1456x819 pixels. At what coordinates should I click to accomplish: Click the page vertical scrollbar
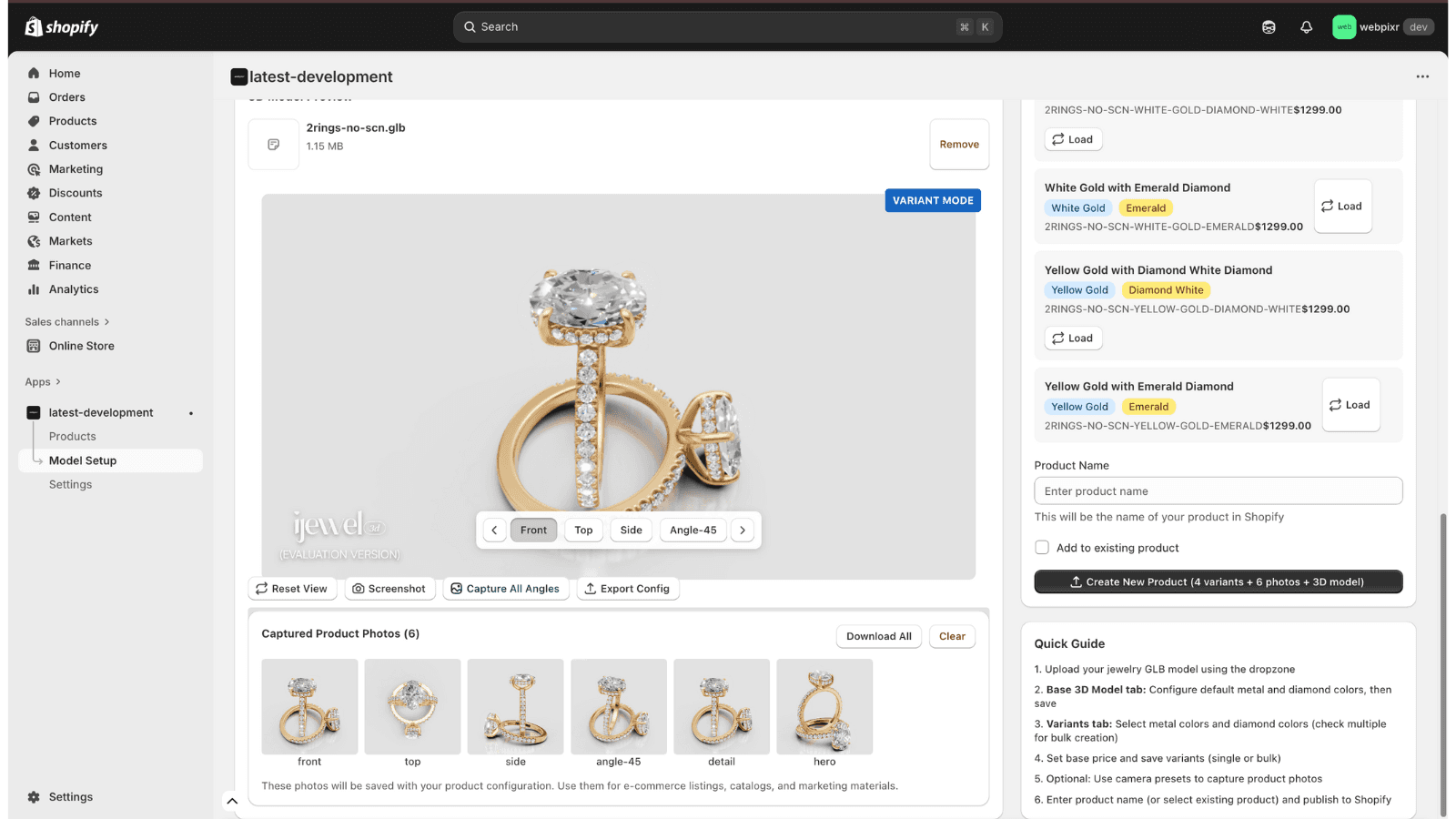point(1442,664)
